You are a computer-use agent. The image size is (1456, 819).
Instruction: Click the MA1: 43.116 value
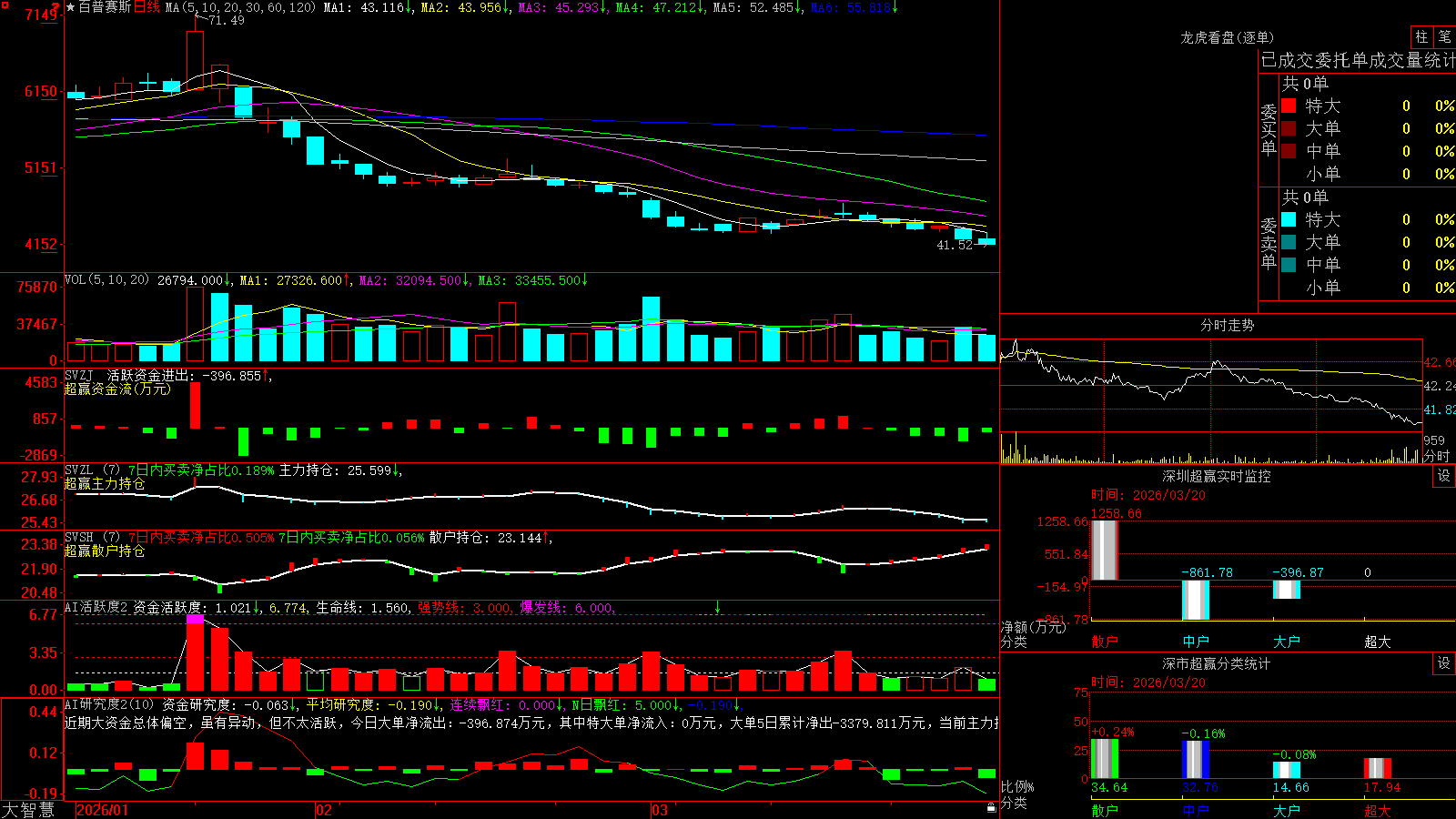(366, 7)
